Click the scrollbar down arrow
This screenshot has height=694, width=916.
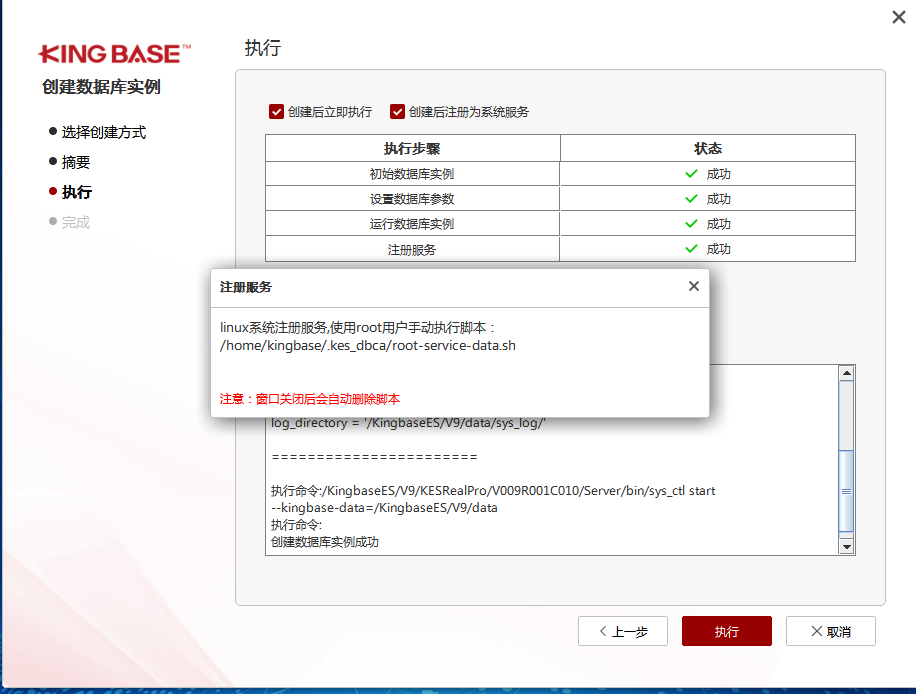(846, 547)
